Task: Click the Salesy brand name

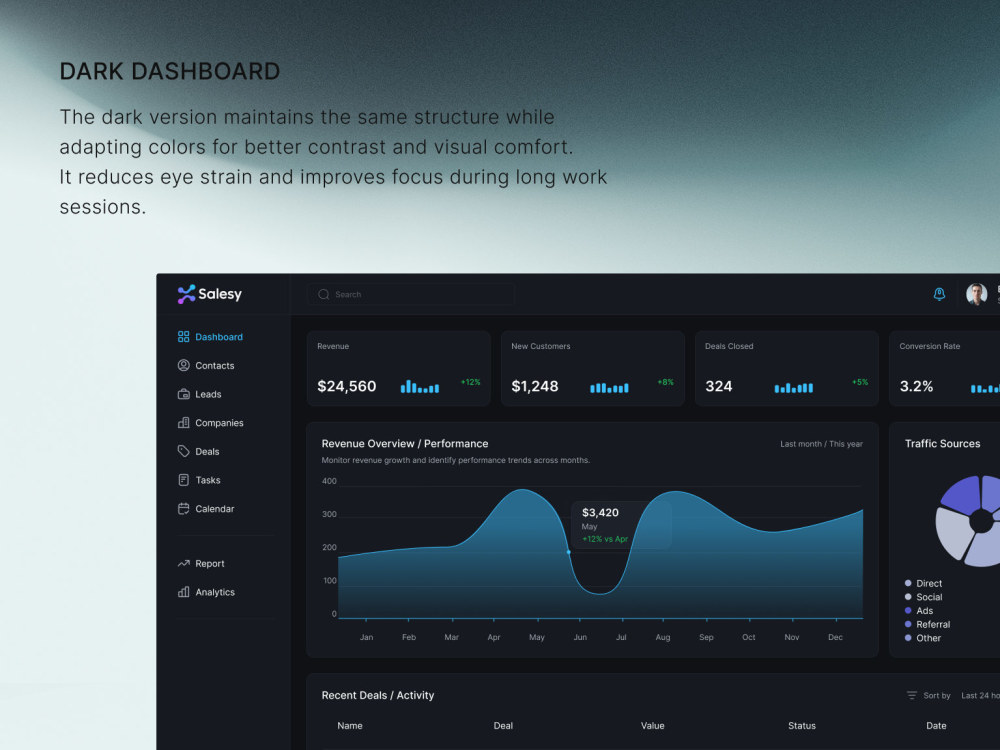Action: pos(220,294)
